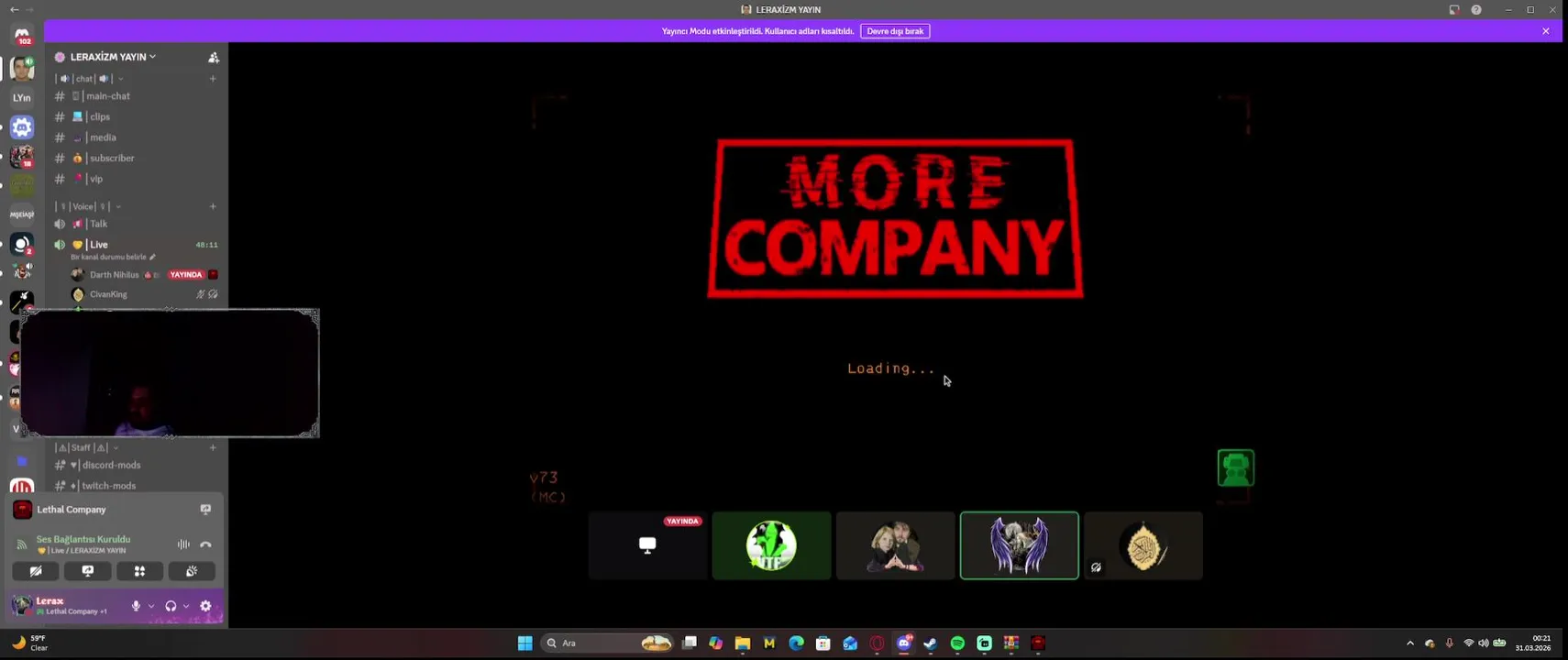The height and width of the screenshot is (660, 1568).
Task: Open the LYin server in sidebar
Action: pos(22,97)
